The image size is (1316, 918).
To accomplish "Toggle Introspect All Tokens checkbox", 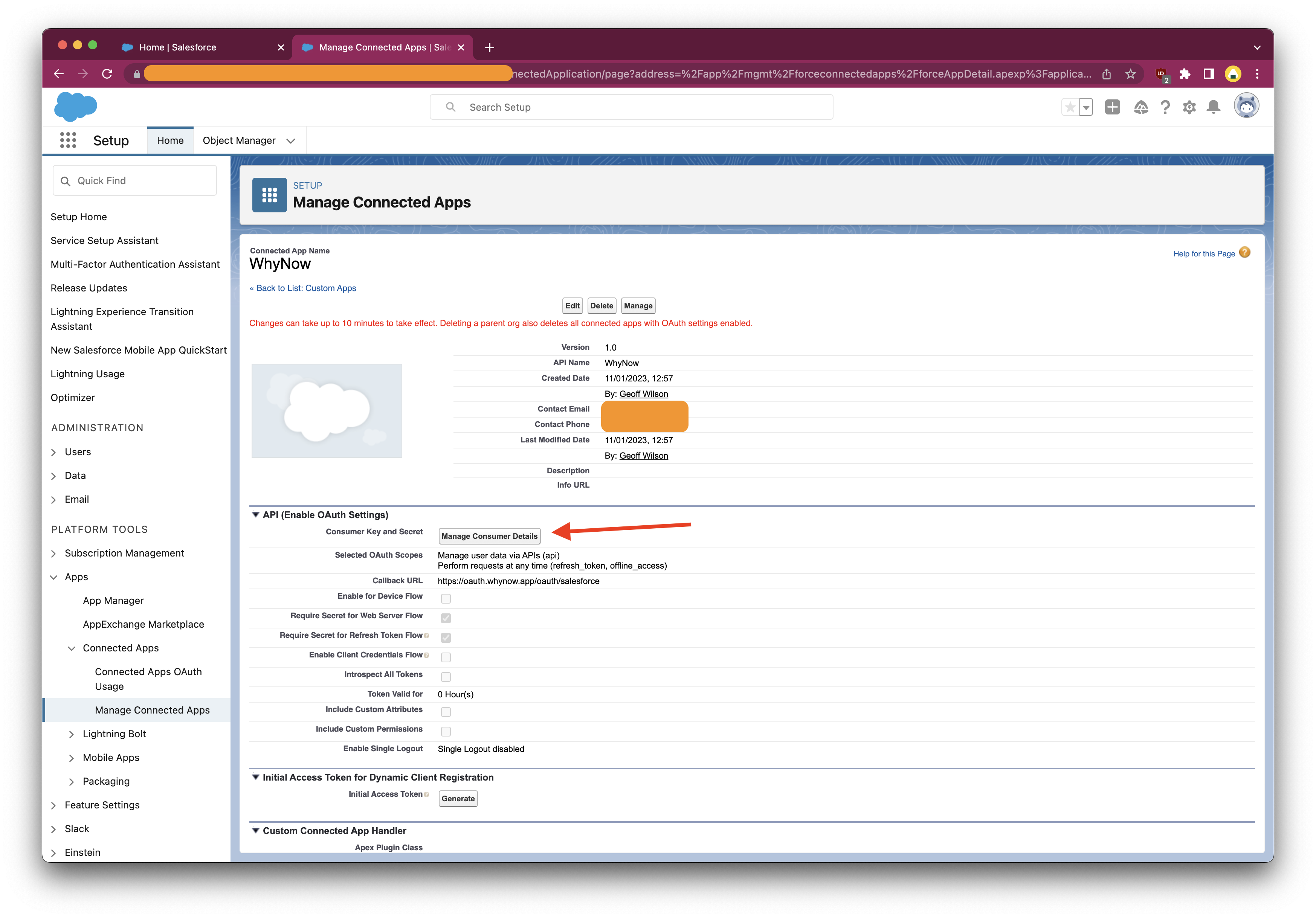I will point(446,677).
